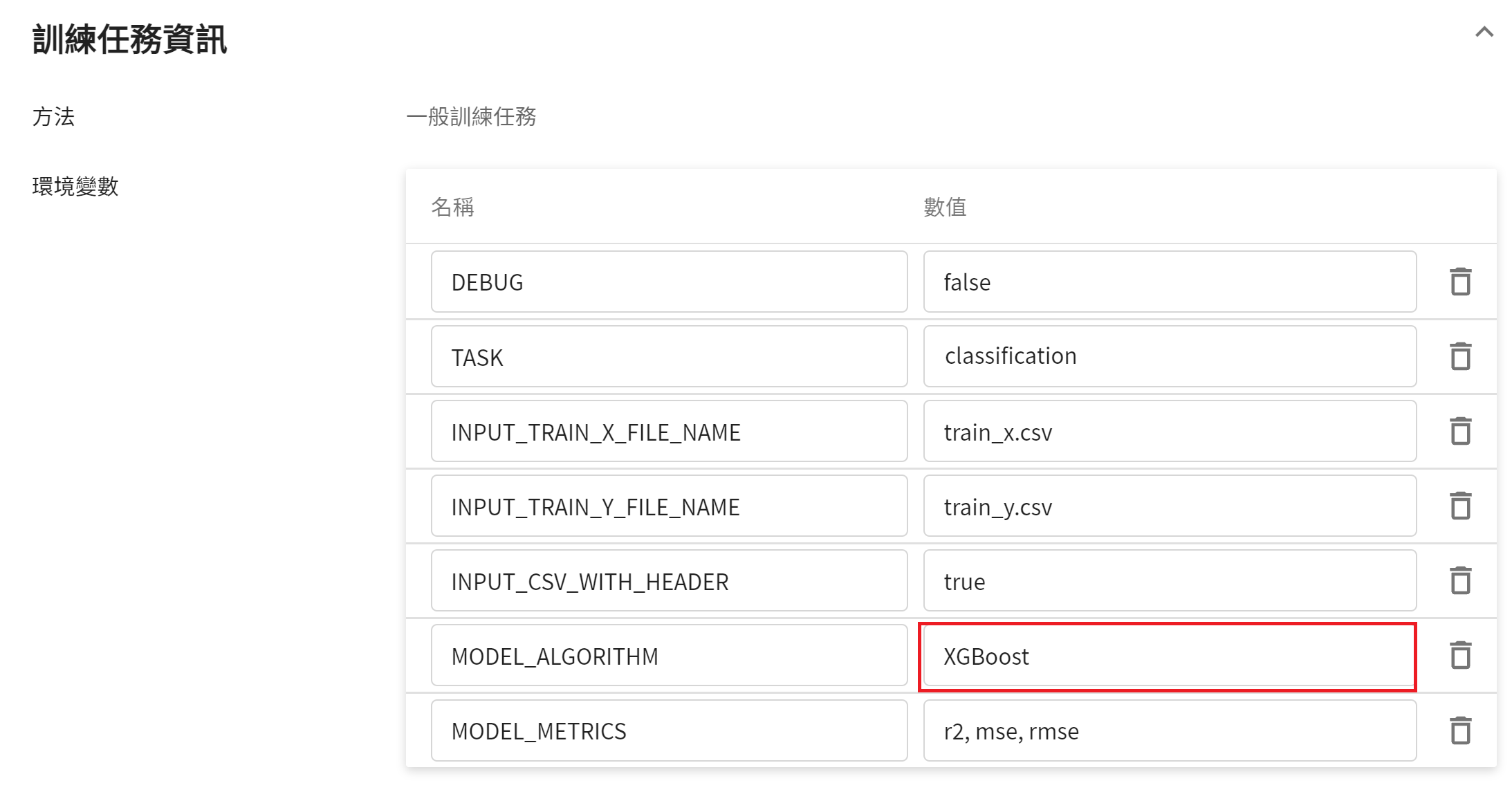This screenshot has height=810, width=1512.
Task: Focus the TASK name input
Action: 668,356
